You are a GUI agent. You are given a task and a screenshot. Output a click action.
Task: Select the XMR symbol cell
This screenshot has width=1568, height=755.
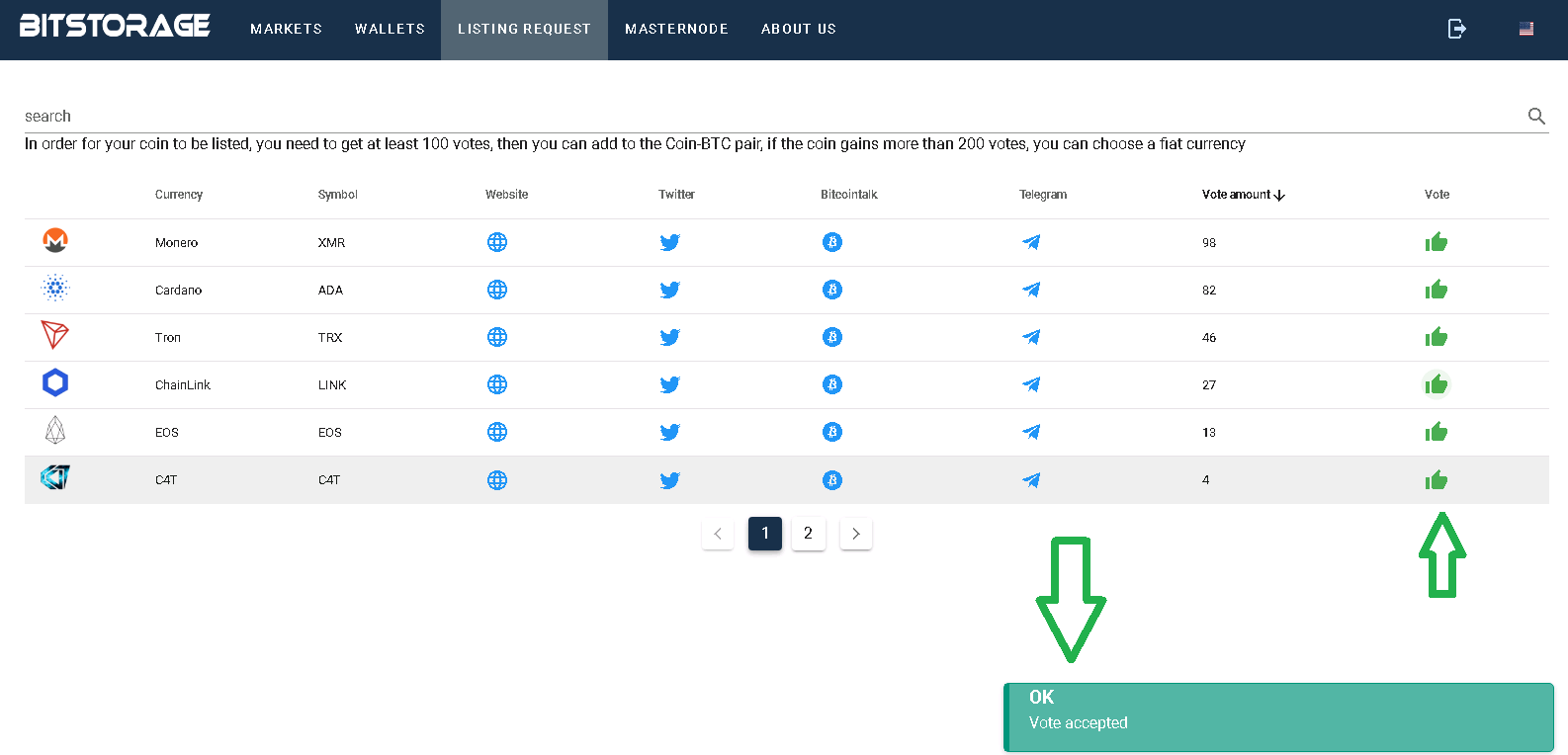click(x=331, y=242)
